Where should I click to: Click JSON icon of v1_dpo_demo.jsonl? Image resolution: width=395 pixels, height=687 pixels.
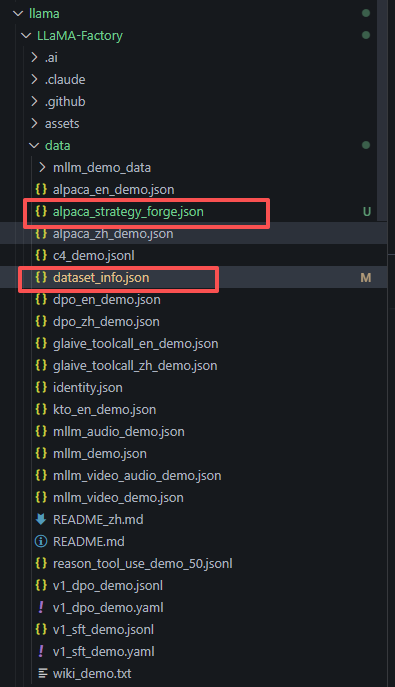click(x=41, y=585)
